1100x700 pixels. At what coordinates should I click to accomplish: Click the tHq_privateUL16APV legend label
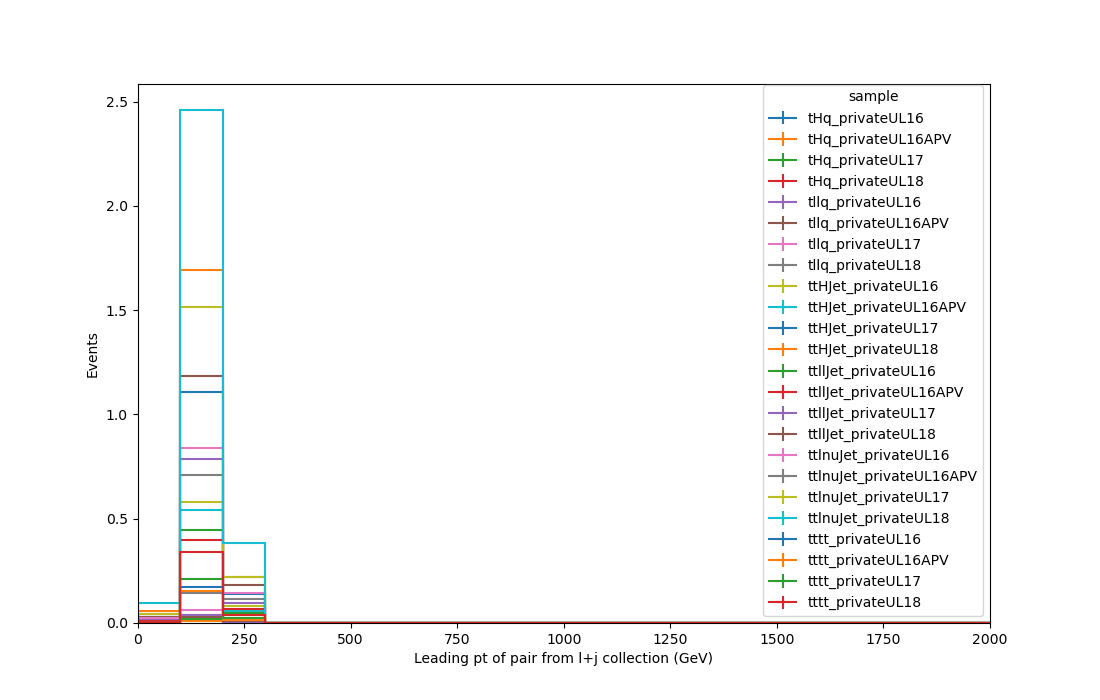(x=879, y=140)
